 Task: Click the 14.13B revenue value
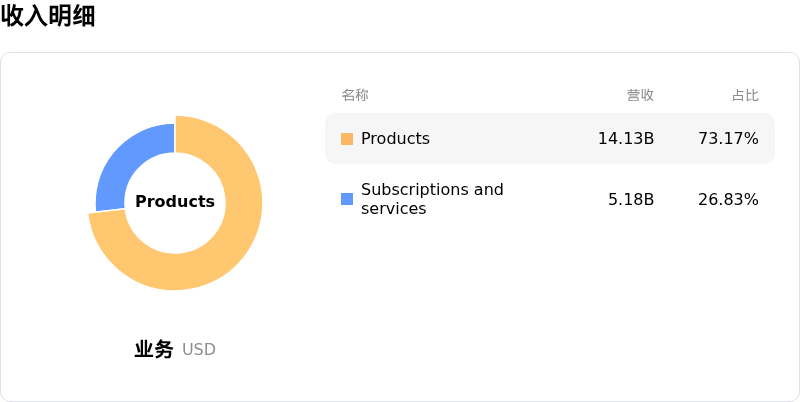point(626,139)
